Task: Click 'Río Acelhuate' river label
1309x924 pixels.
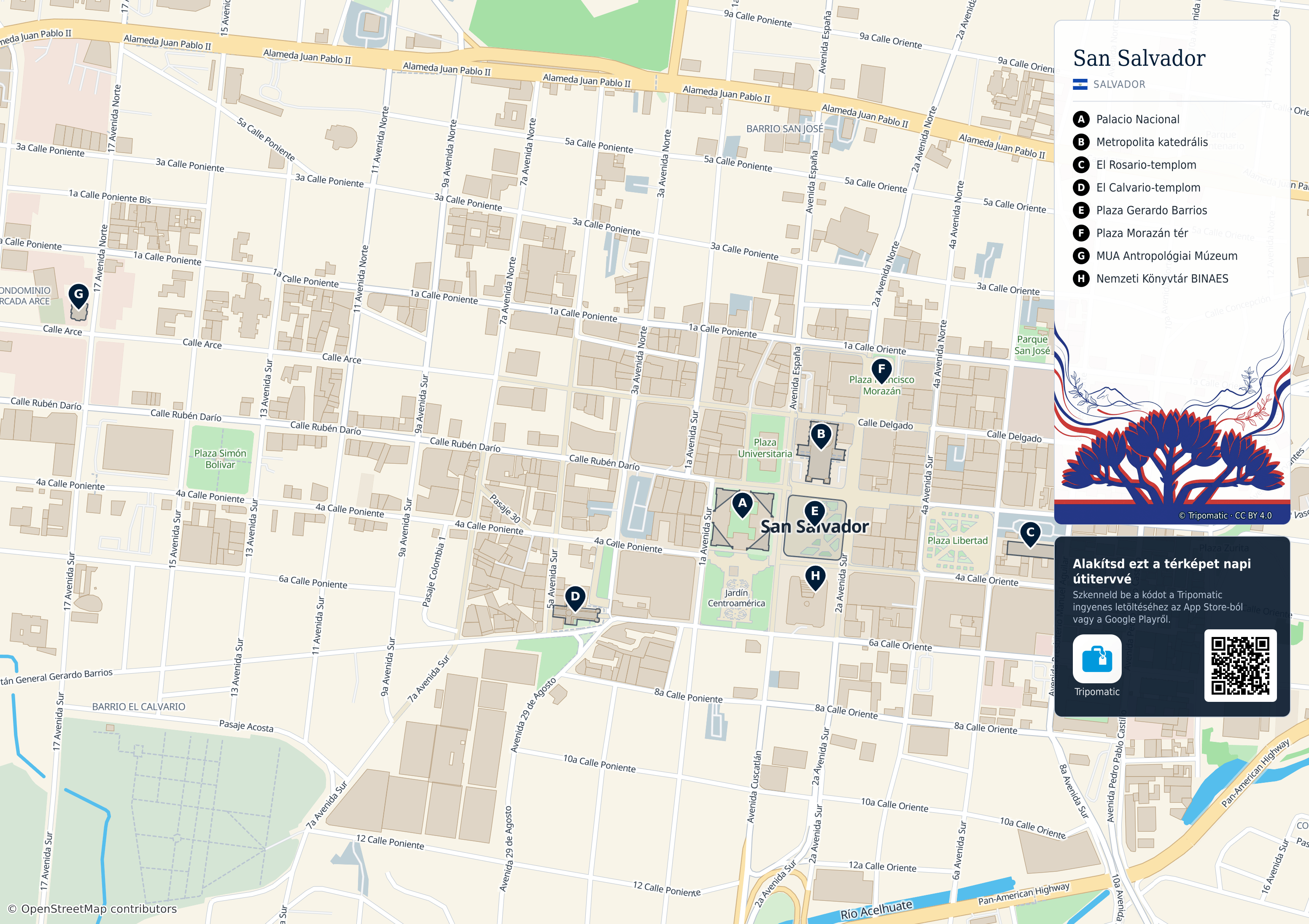Action: 876,910
